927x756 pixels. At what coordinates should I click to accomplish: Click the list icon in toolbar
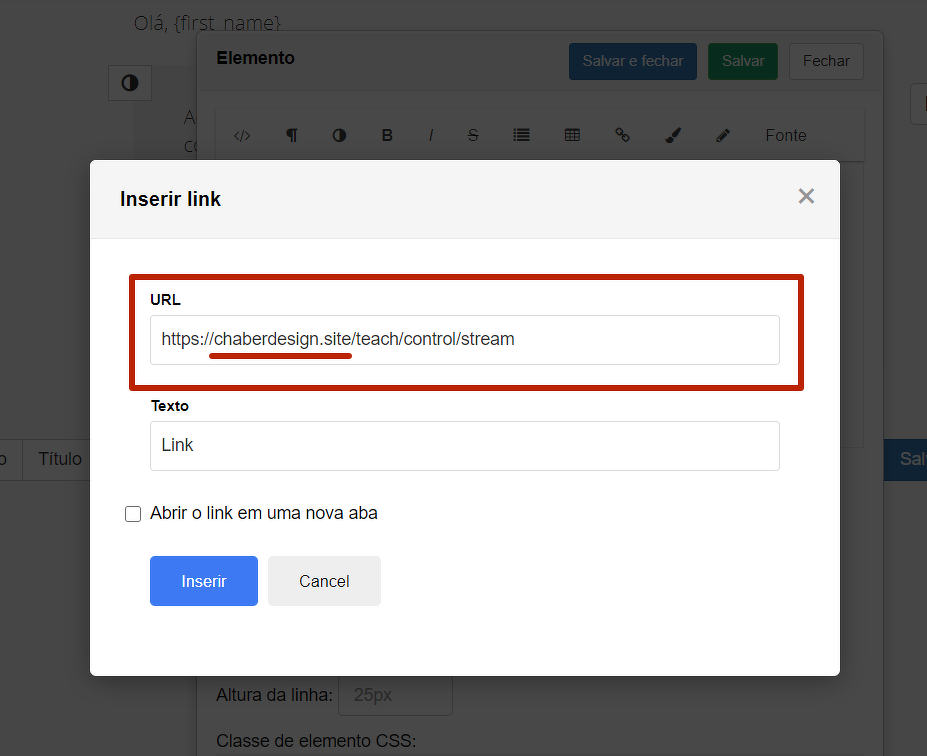pos(521,136)
